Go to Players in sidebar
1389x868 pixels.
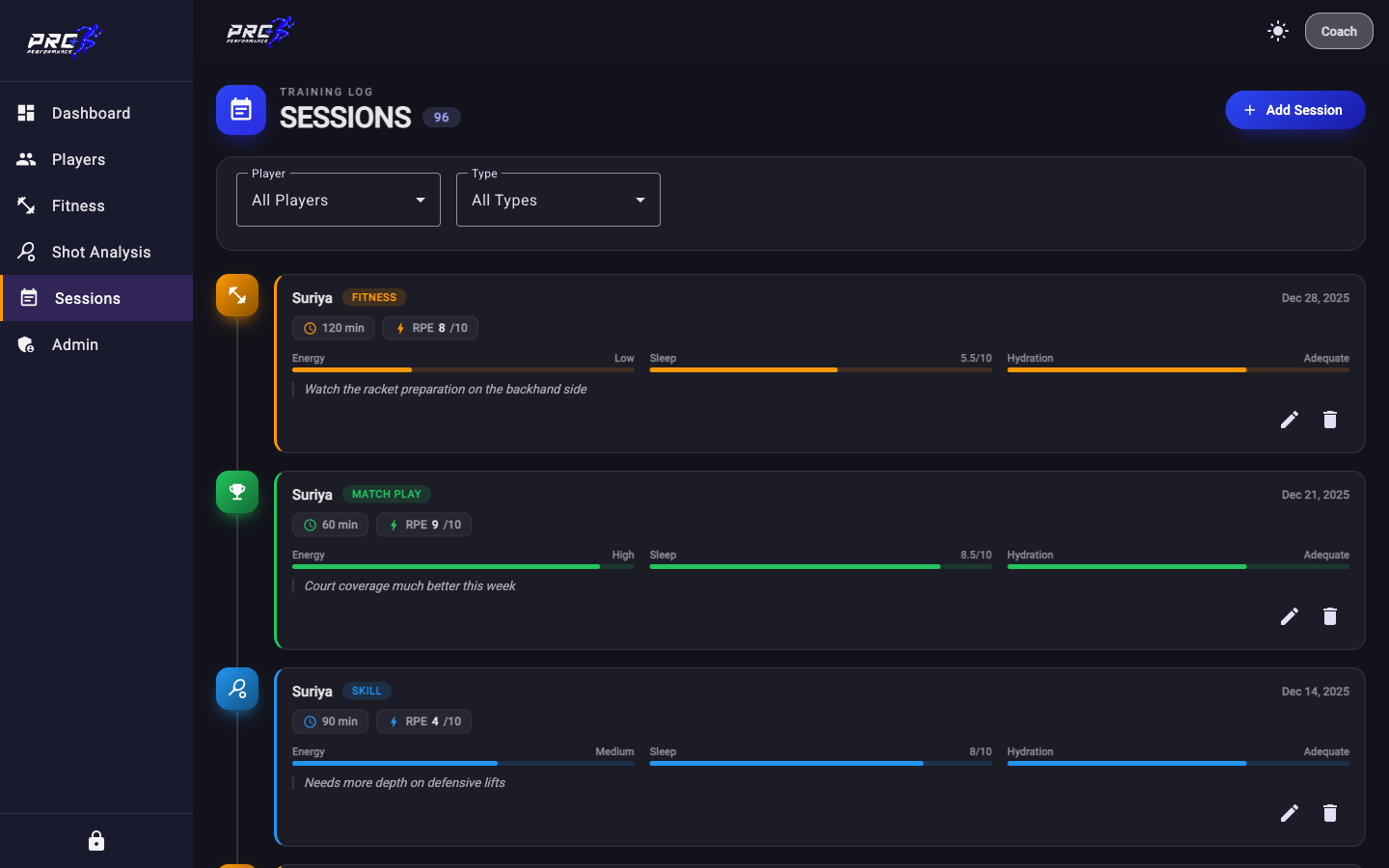(96, 159)
